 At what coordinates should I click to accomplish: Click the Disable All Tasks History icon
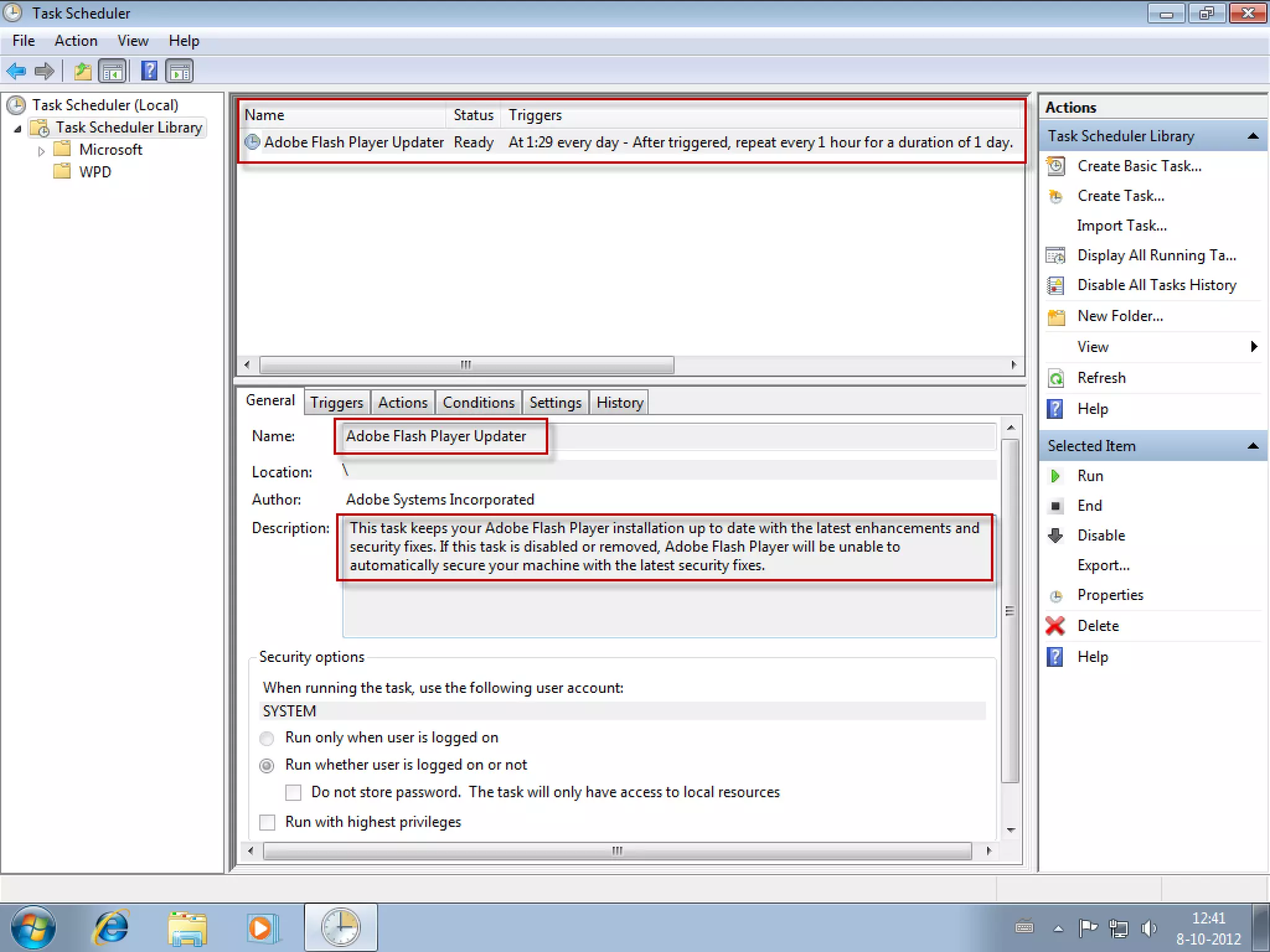click(x=1055, y=286)
